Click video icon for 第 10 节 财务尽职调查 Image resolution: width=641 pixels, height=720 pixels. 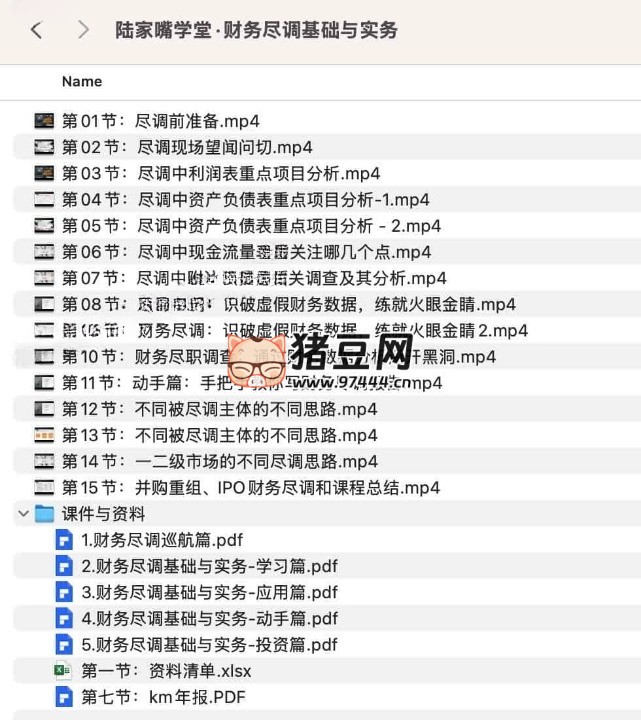click(44, 356)
